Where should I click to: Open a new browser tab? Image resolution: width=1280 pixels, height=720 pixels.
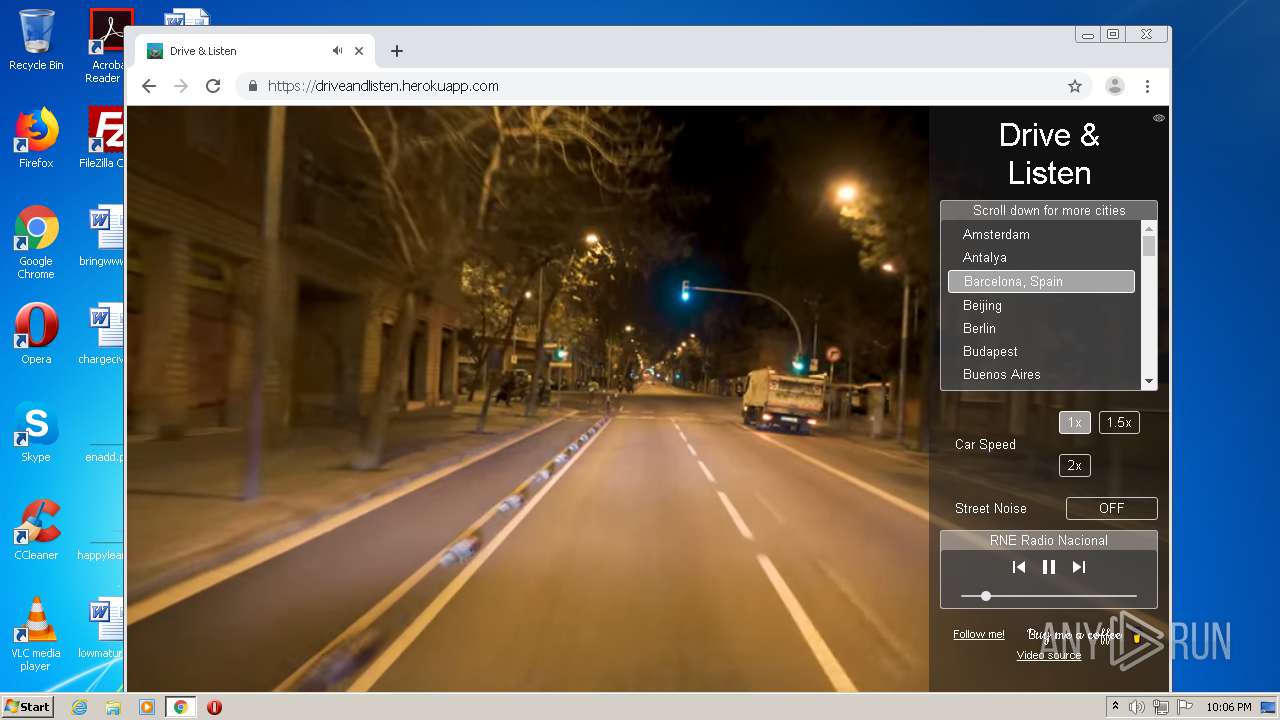pos(397,51)
